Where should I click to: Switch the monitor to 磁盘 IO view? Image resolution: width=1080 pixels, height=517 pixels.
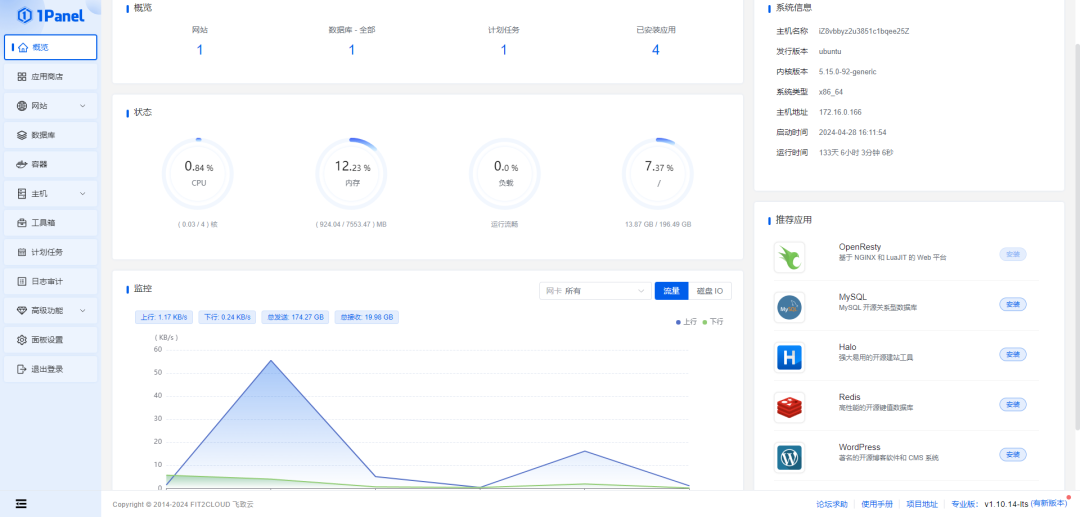714,291
